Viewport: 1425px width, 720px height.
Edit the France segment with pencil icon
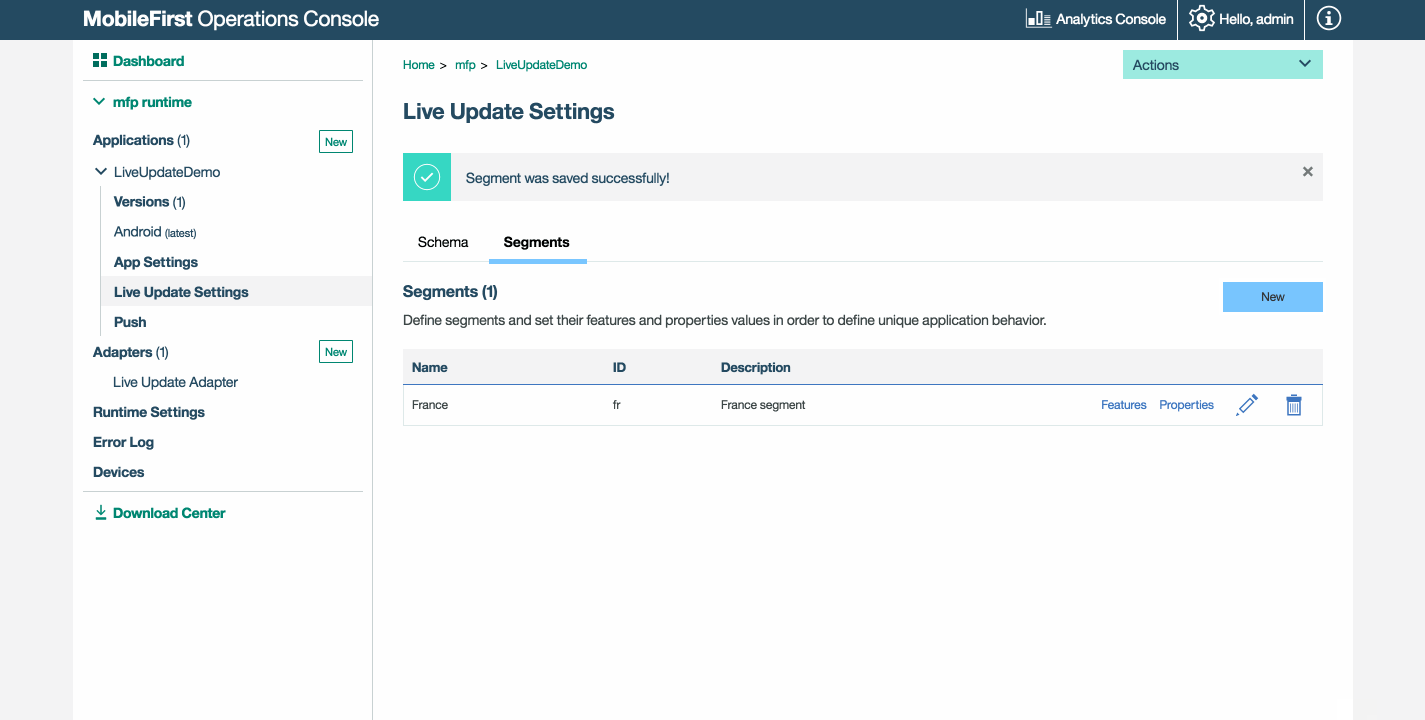(x=1247, y=405)
